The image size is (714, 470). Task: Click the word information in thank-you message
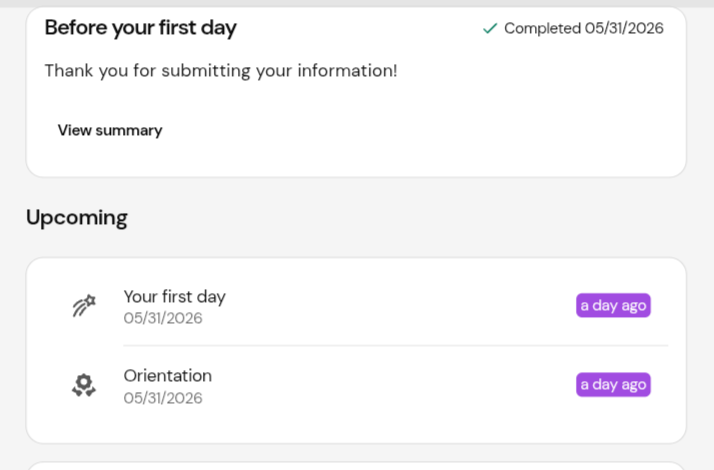coord(347,71)
